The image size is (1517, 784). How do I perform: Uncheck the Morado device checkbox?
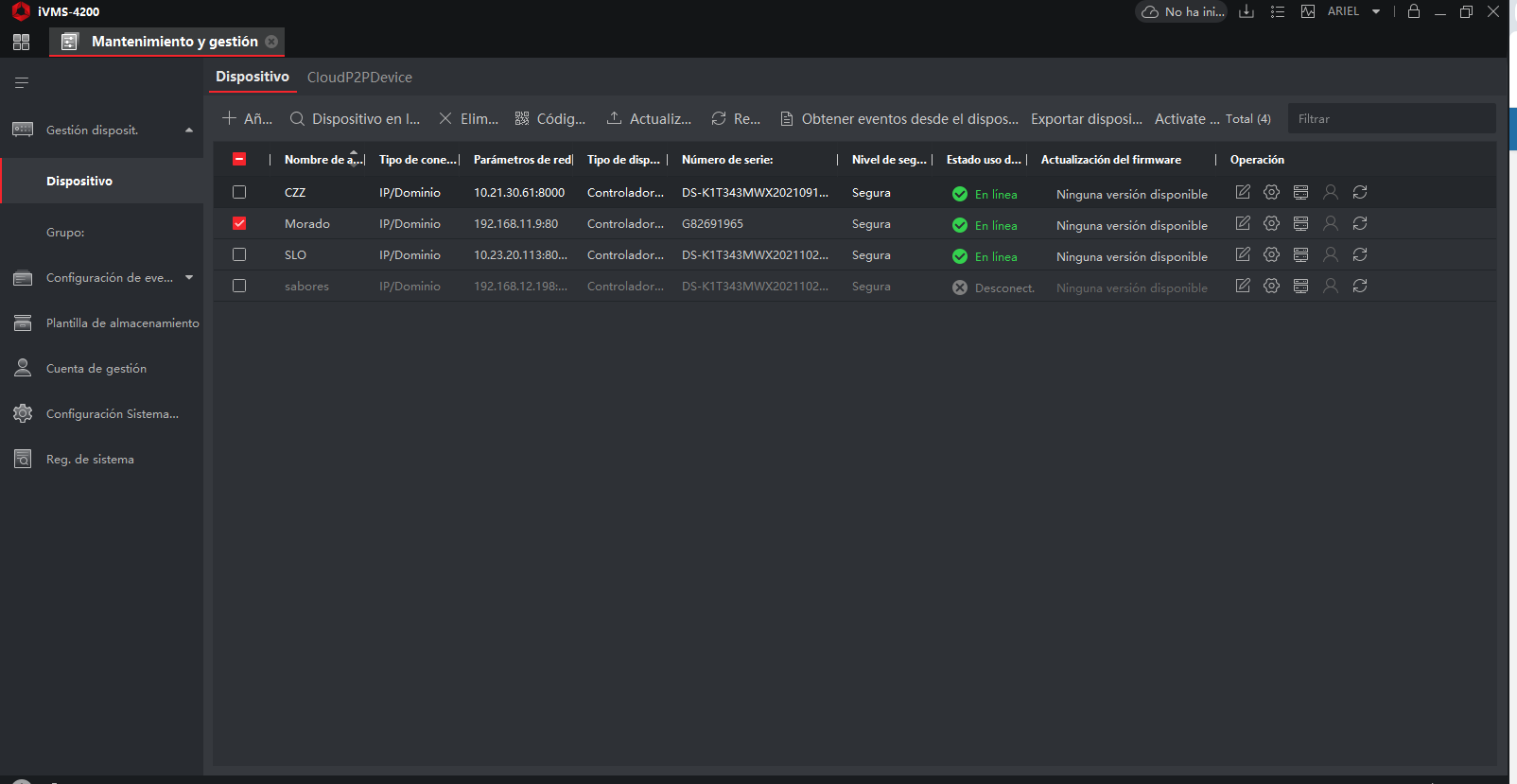click(239, 223)
